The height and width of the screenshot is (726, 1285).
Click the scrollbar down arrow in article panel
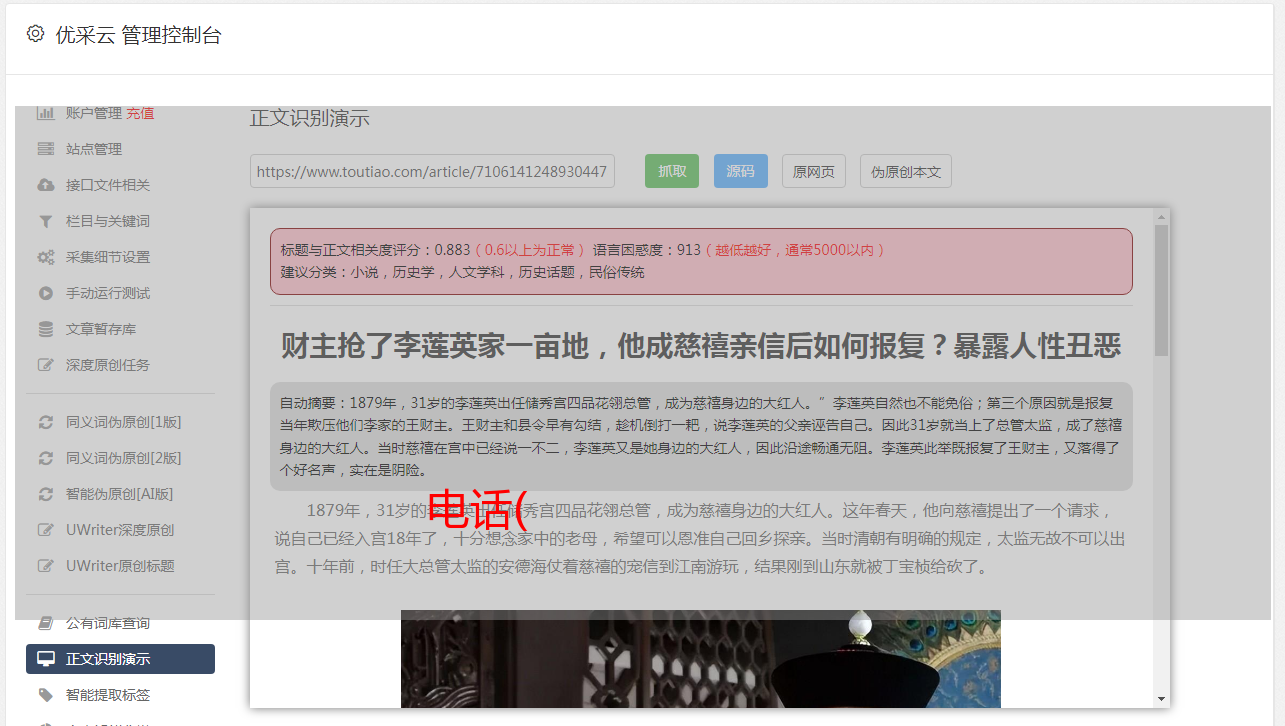(1161, 699)
